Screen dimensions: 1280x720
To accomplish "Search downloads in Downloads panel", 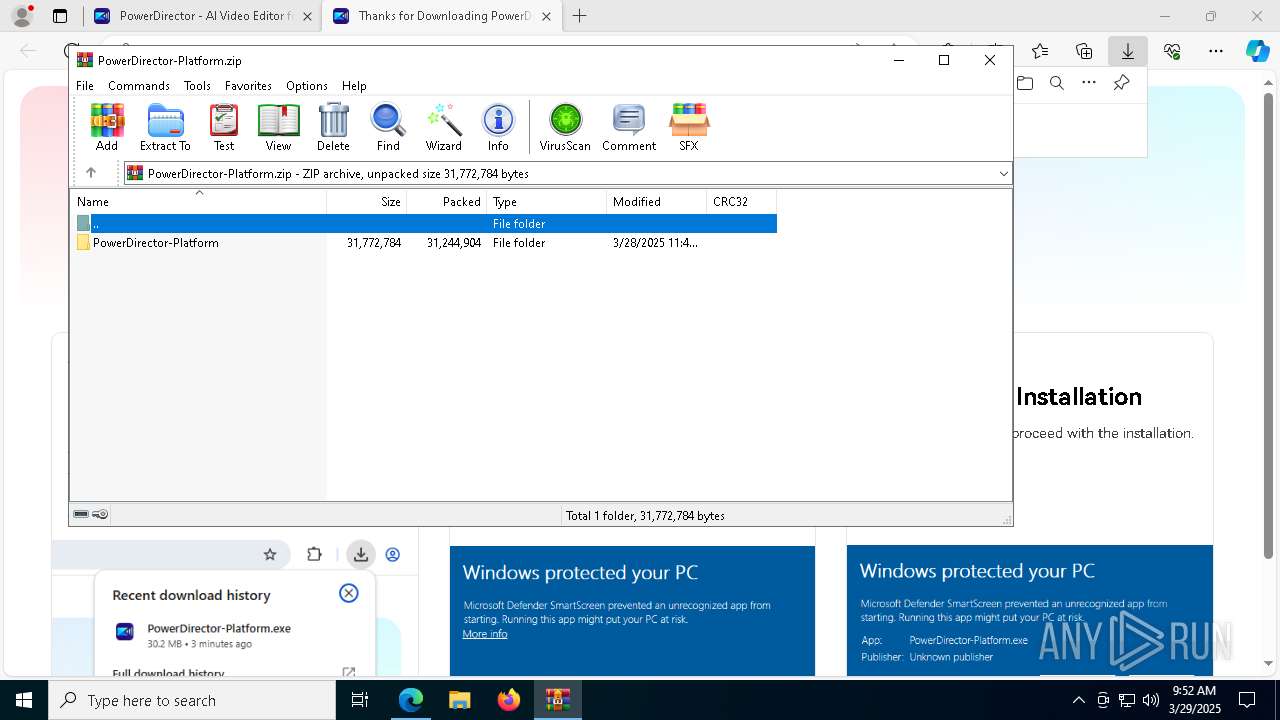I will point(1057,83).
